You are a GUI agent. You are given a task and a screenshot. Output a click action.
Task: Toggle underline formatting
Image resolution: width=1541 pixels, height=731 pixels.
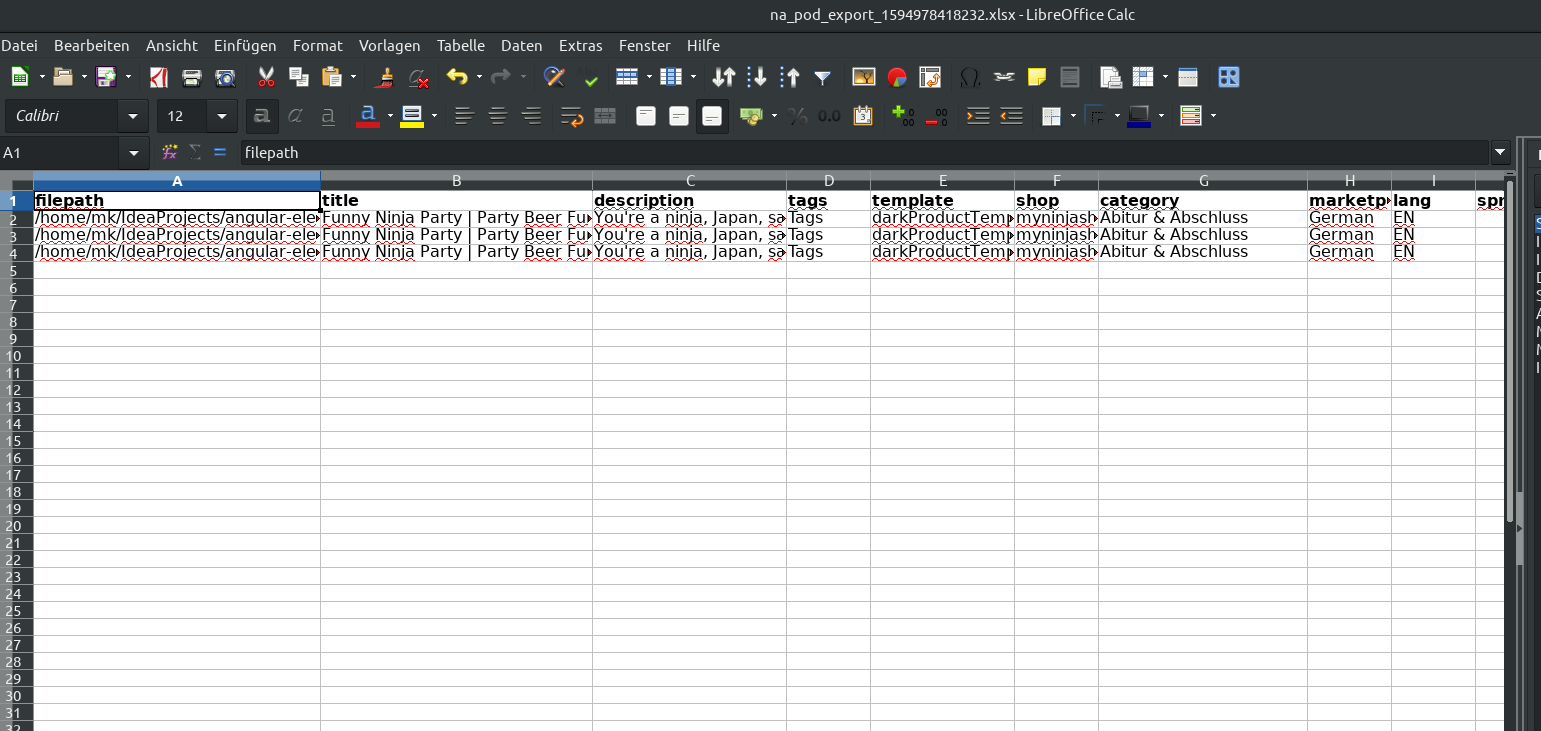point(327,116)
